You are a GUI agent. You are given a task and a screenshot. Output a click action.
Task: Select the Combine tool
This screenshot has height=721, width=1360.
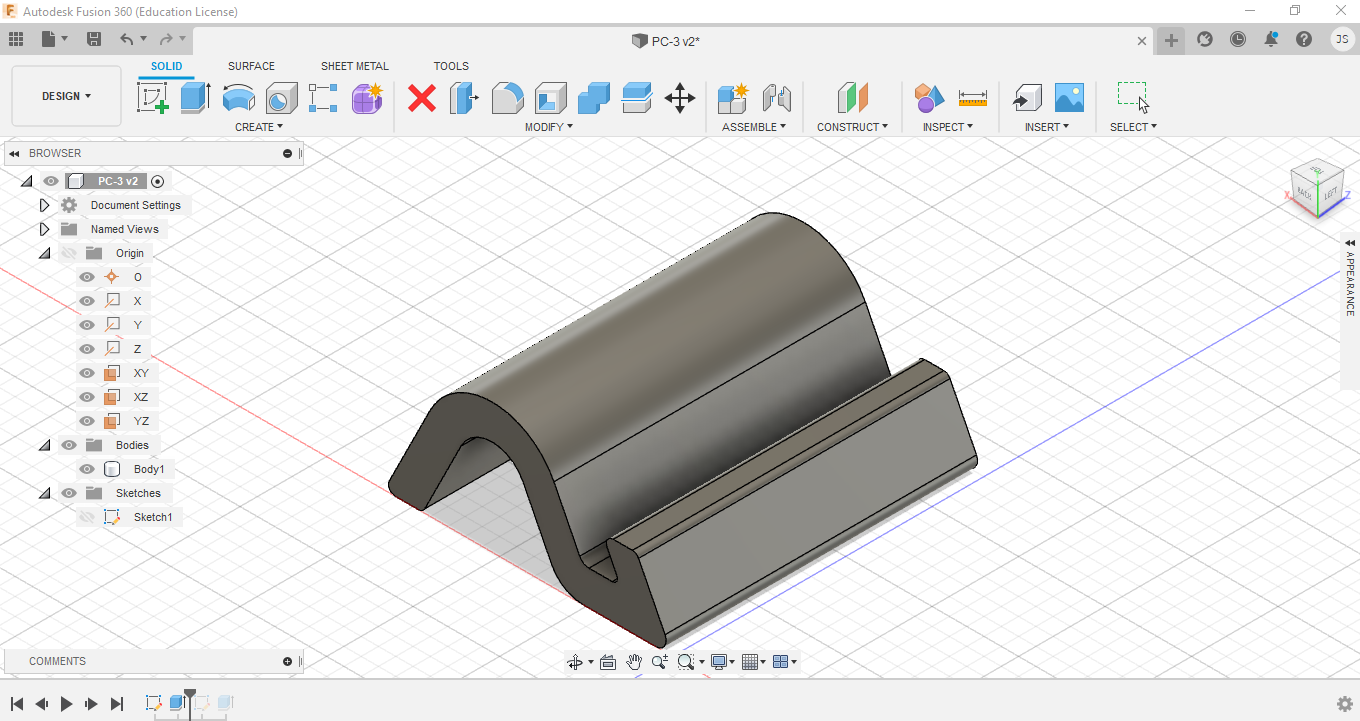pos(593,98)
